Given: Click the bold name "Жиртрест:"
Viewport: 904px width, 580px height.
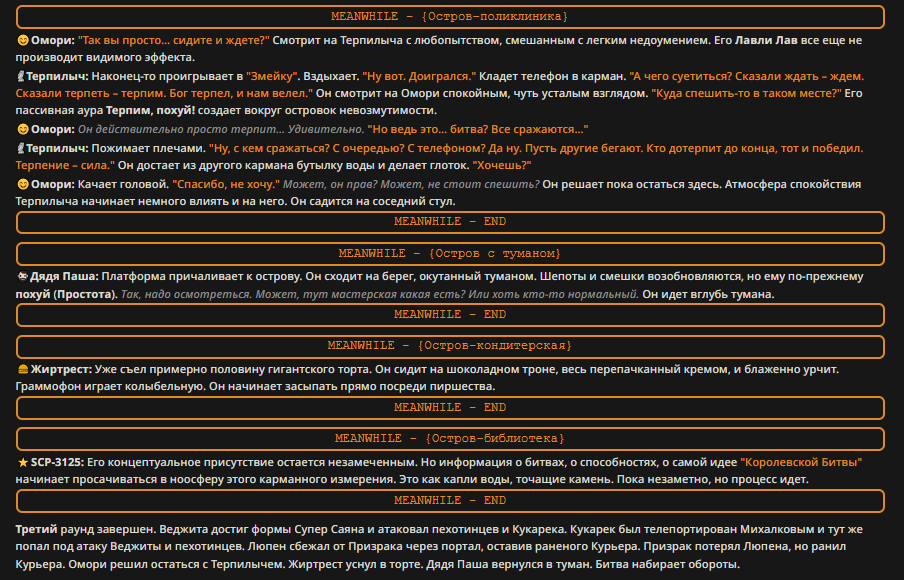Looking at the screenshot, I should tap(61, 369).
